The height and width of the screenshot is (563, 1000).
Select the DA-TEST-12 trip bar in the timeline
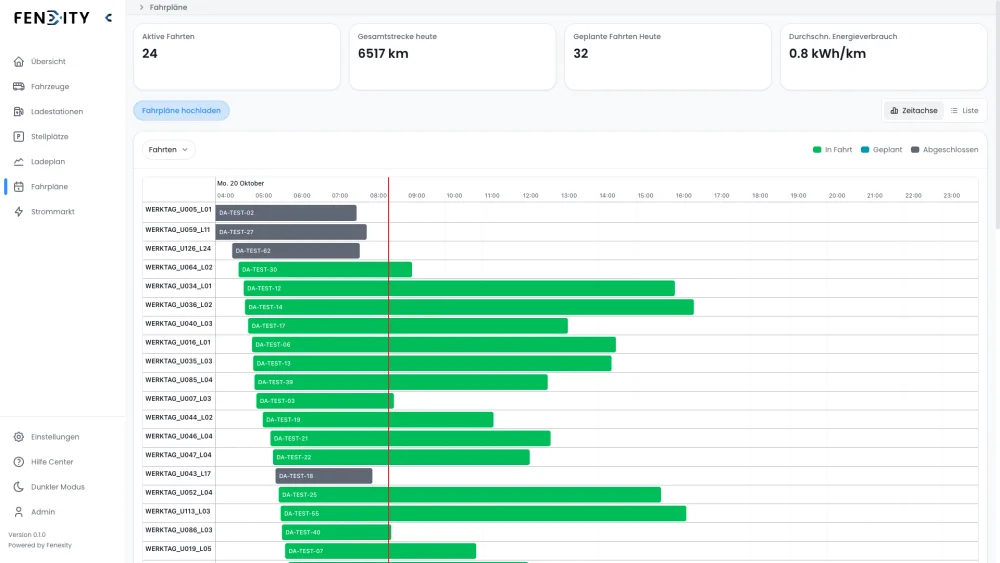click(459, 288)
